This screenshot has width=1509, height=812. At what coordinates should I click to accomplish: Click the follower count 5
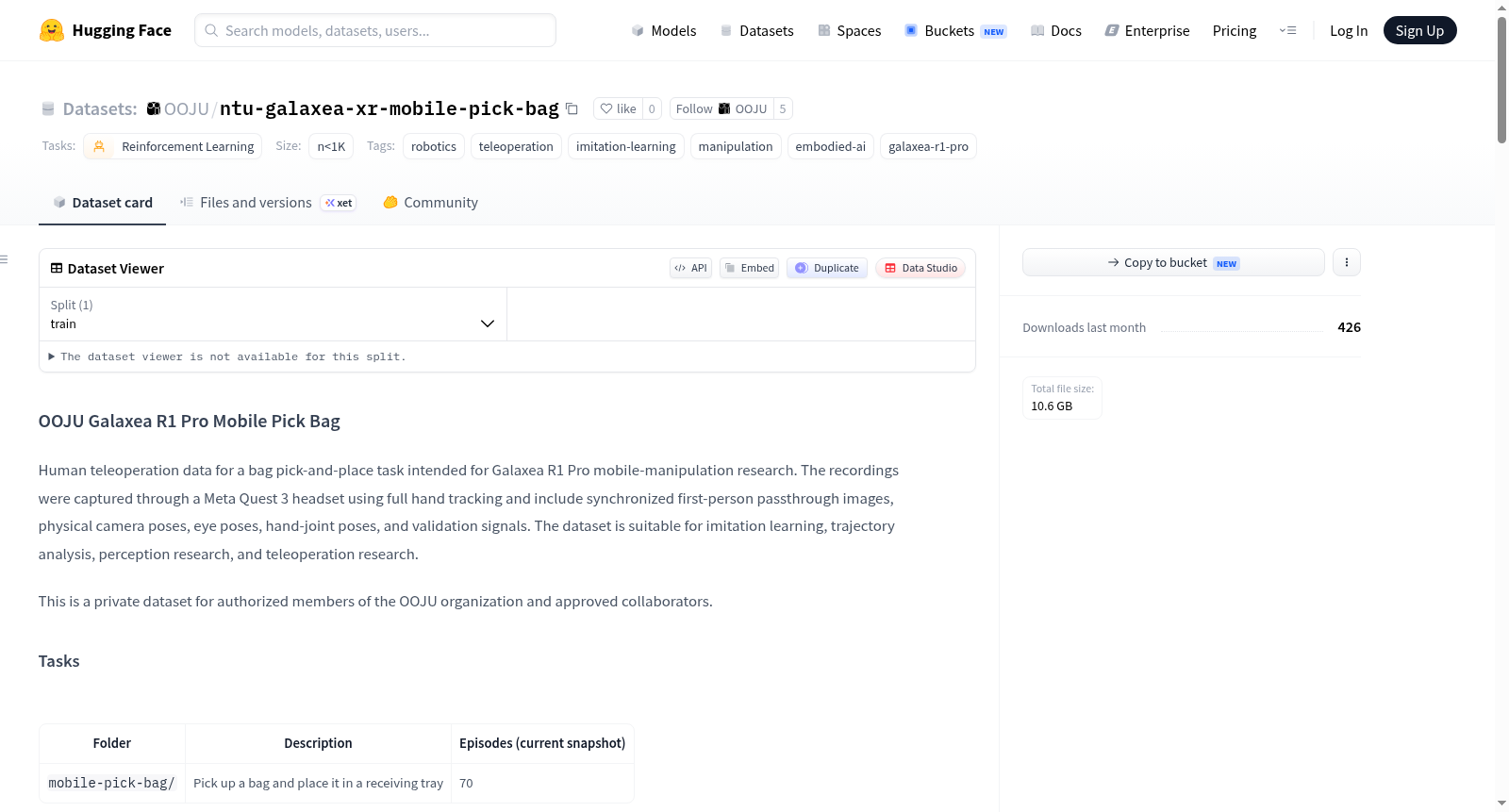point(783,108)
